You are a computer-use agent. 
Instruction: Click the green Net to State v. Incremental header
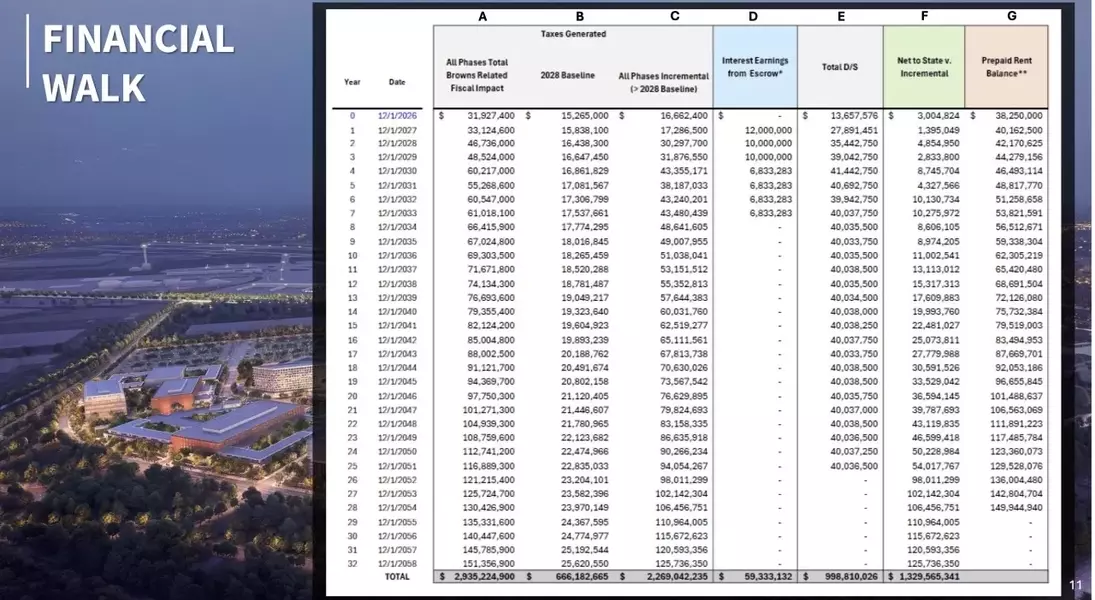pyautogui.click(x=923, y=67)
